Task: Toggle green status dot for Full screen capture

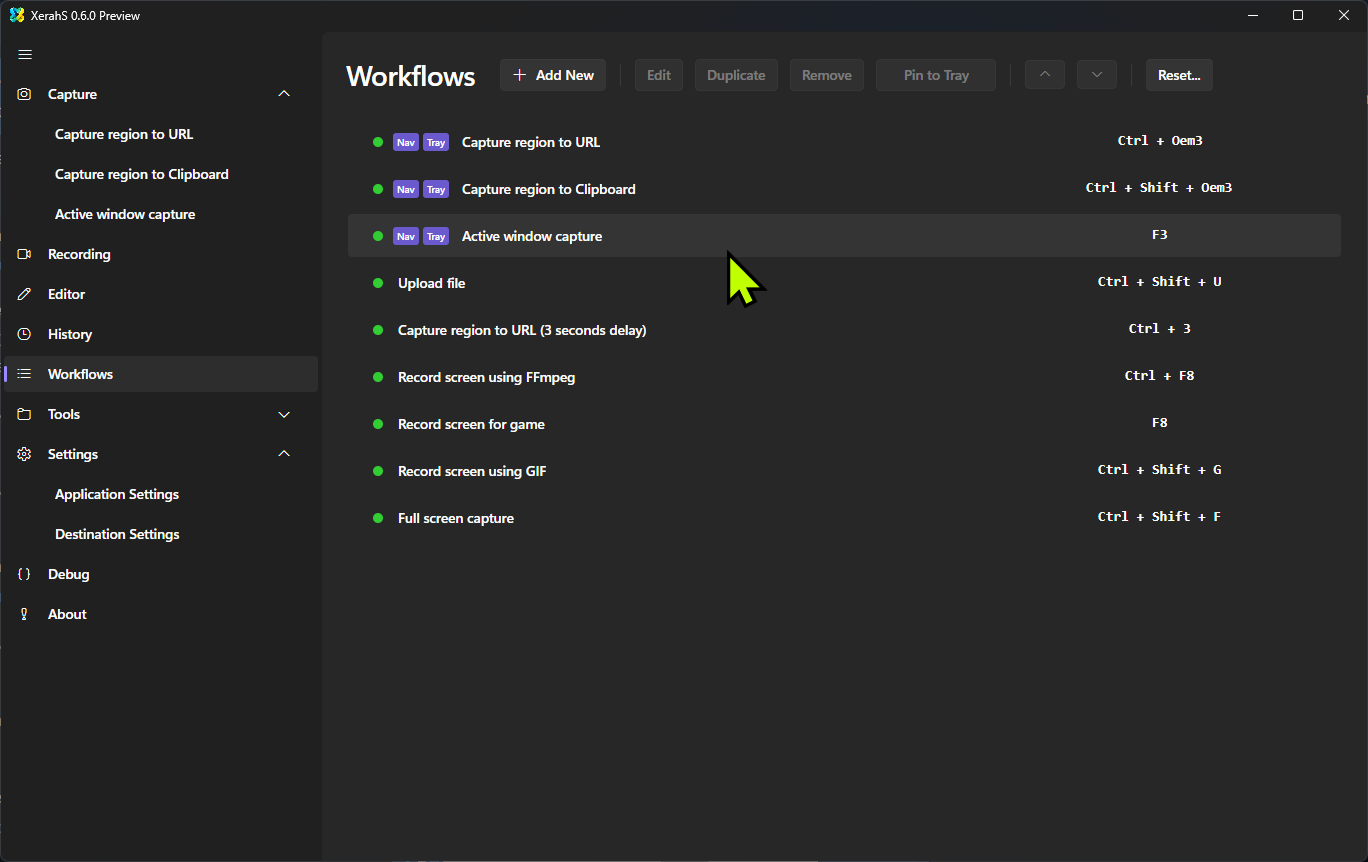Action: pos(378,518)
